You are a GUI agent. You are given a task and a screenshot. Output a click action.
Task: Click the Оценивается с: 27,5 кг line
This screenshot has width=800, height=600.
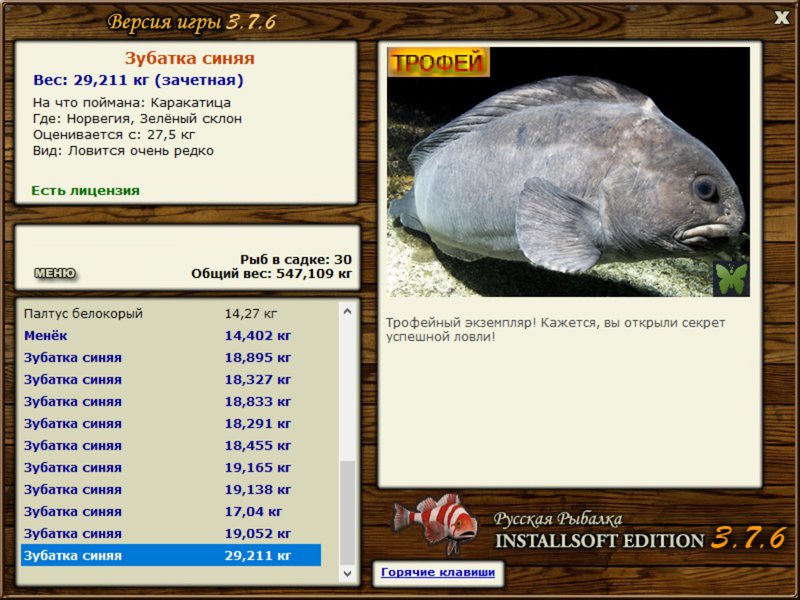click(x=114, y=135)
